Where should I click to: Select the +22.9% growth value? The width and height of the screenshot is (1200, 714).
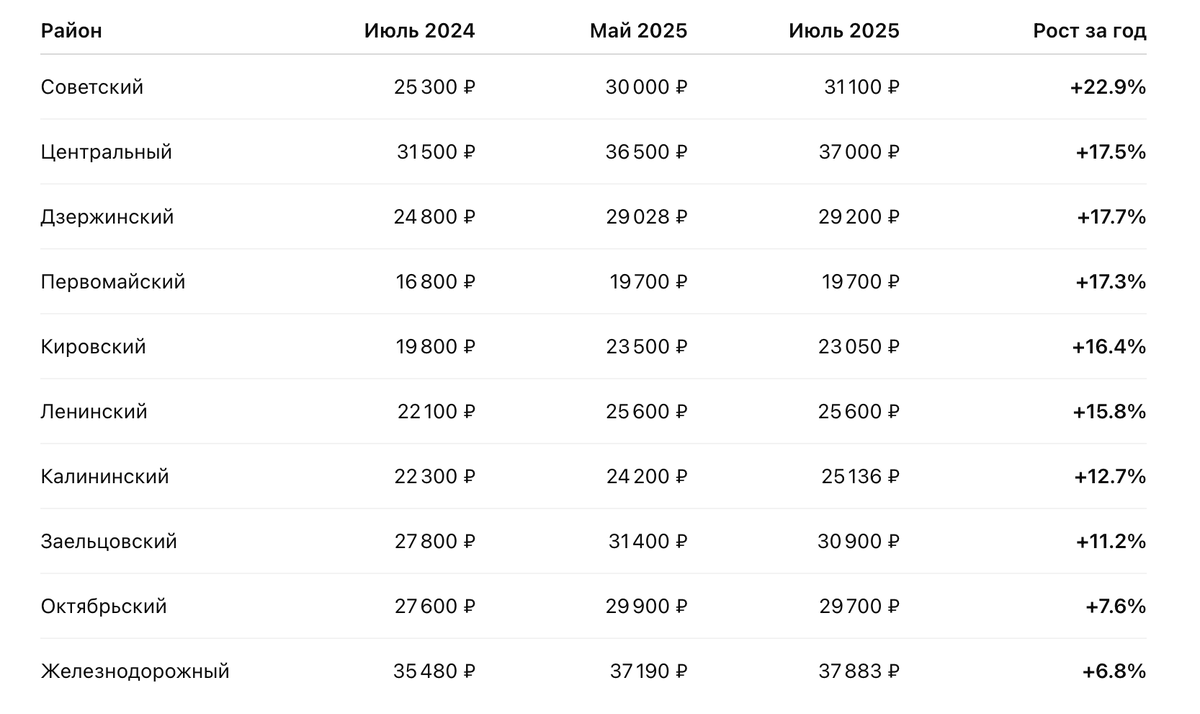click(x=1108, y=87)
